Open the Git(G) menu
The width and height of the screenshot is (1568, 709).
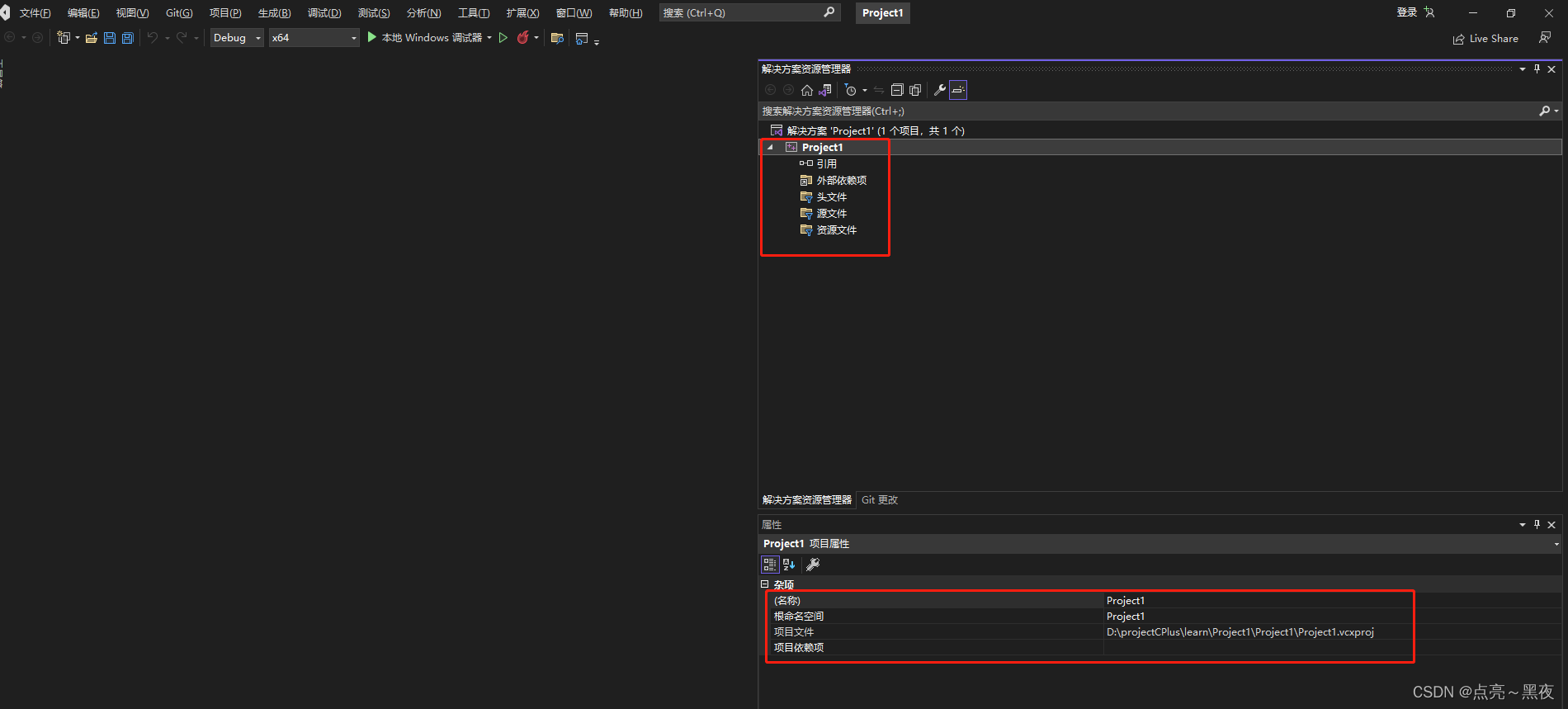(179, 13)
